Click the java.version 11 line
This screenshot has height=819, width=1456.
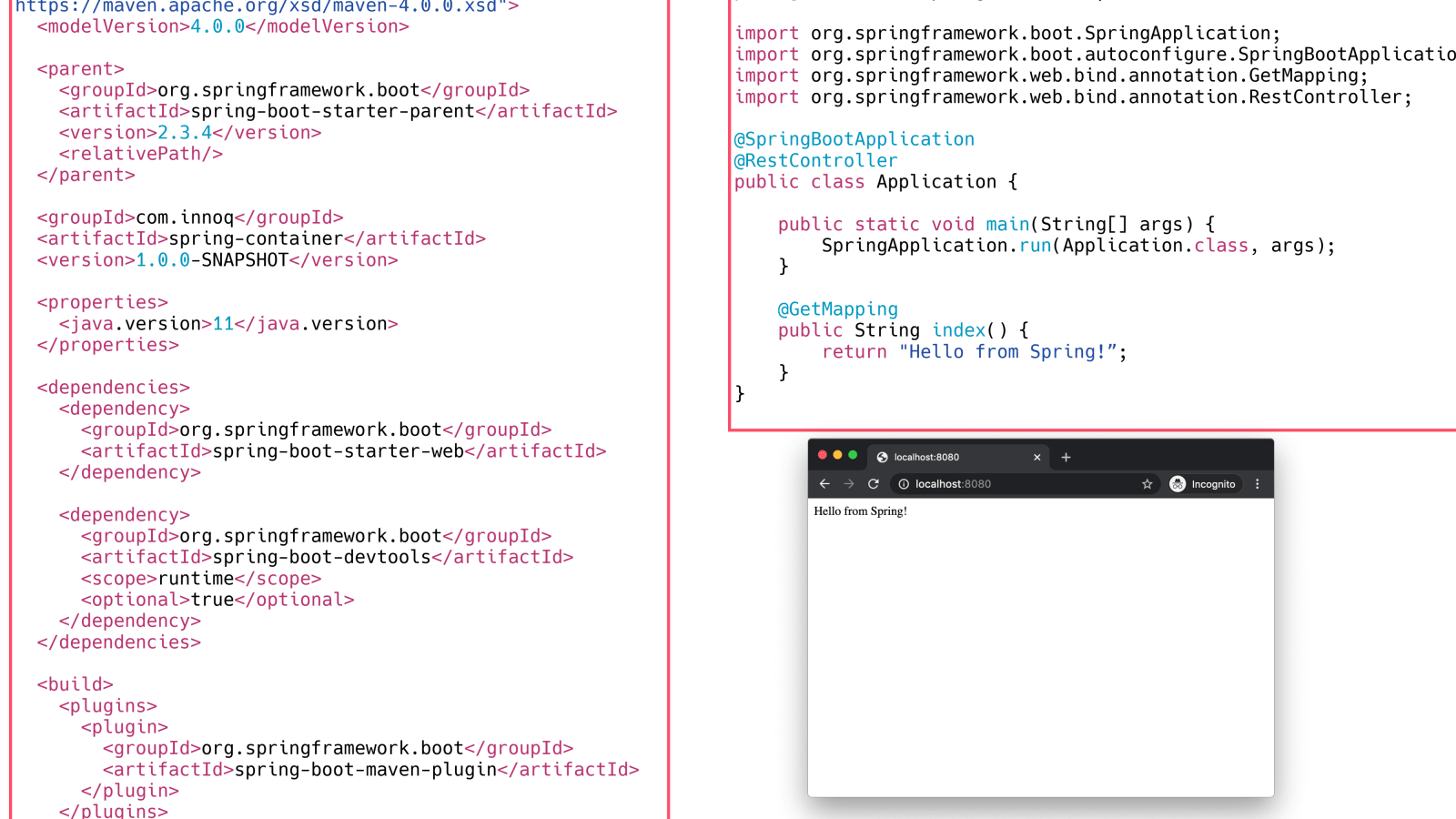click(228, 324)
